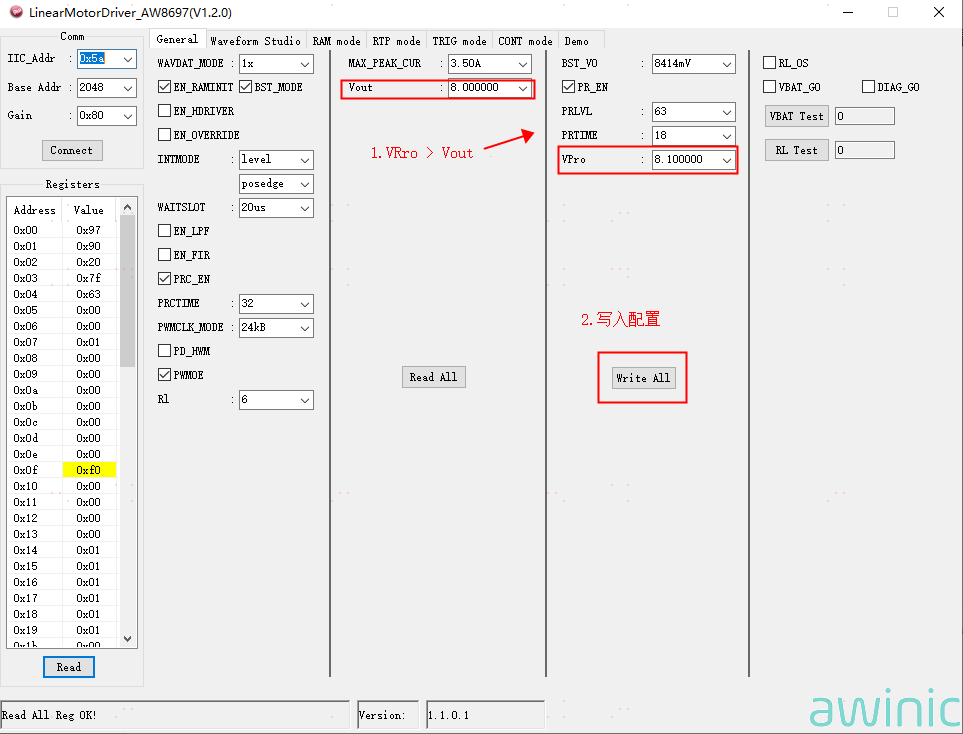Open the PRLVL dropdown
This screenshot has height=734, width=963.
[693, 112]
